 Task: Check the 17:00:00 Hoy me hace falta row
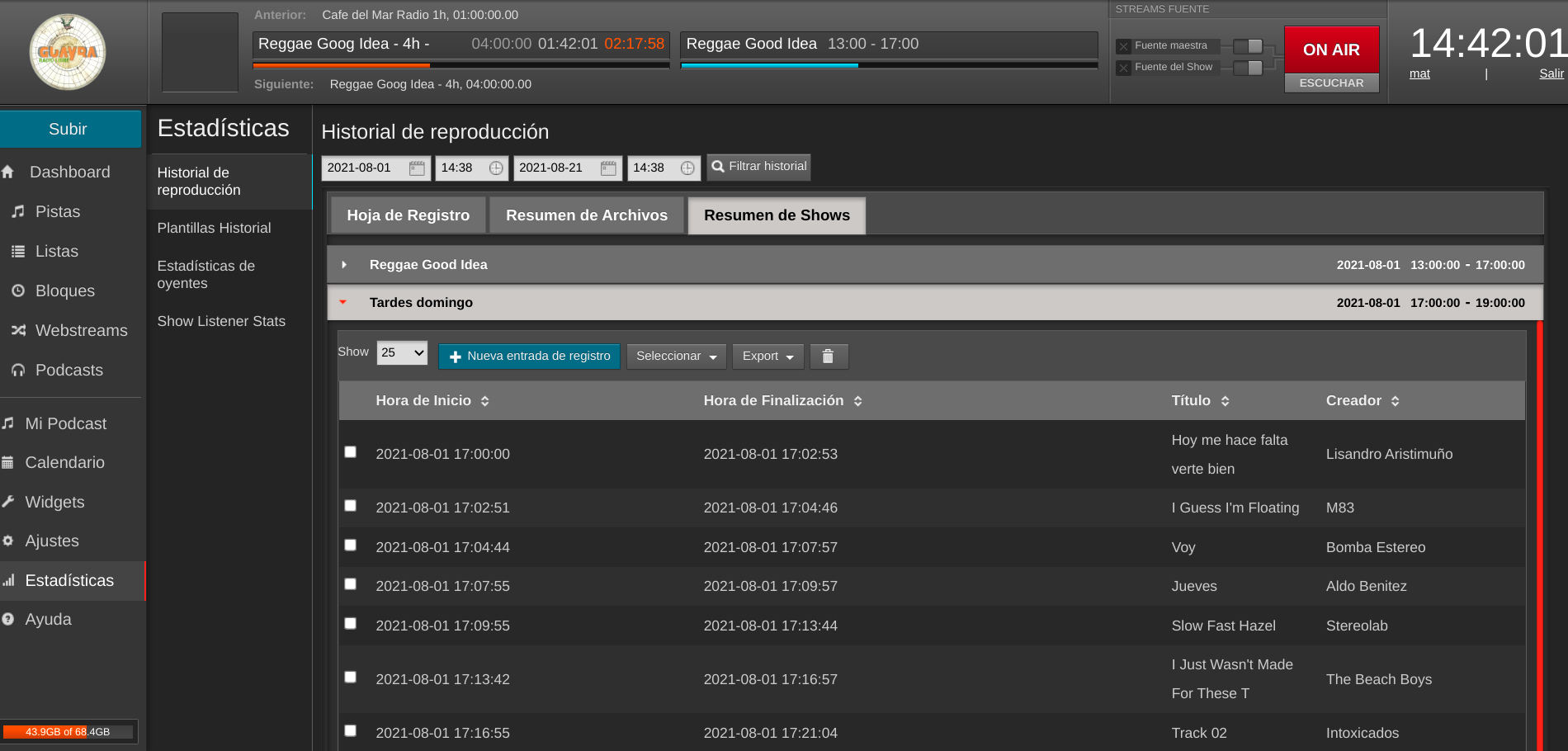click(351, 452)
